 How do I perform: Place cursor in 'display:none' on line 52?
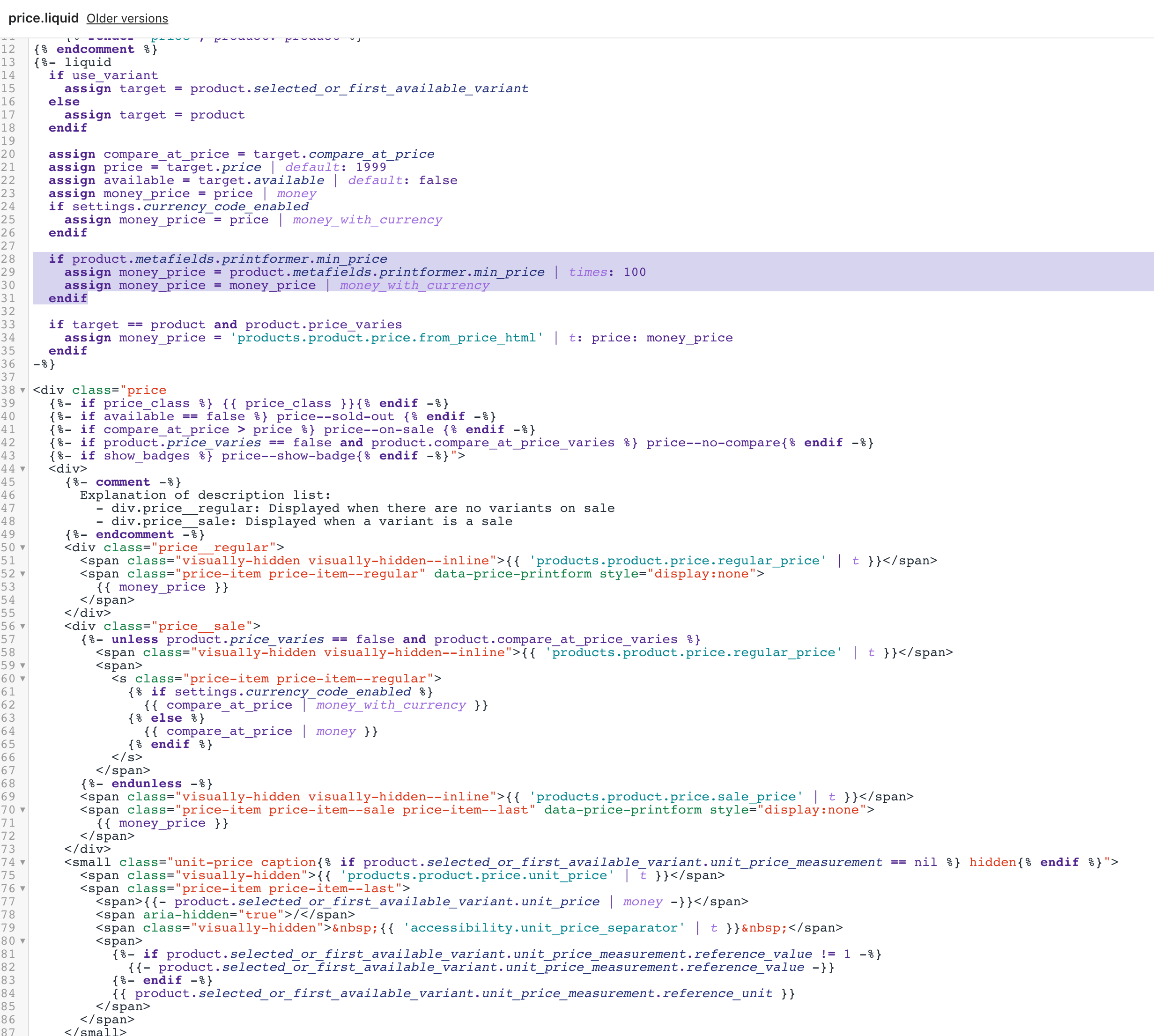pos(701,574)
